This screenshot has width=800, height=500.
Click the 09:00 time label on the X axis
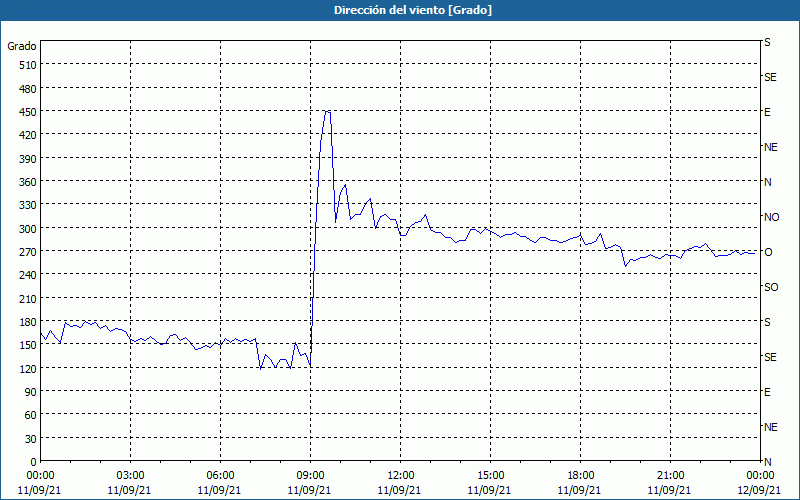[x=310, y=476]
